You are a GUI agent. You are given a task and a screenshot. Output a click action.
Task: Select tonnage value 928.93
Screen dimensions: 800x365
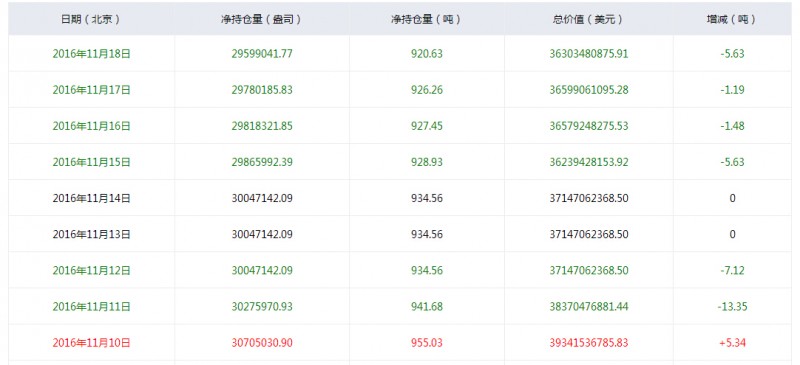[x=427, y=162]
